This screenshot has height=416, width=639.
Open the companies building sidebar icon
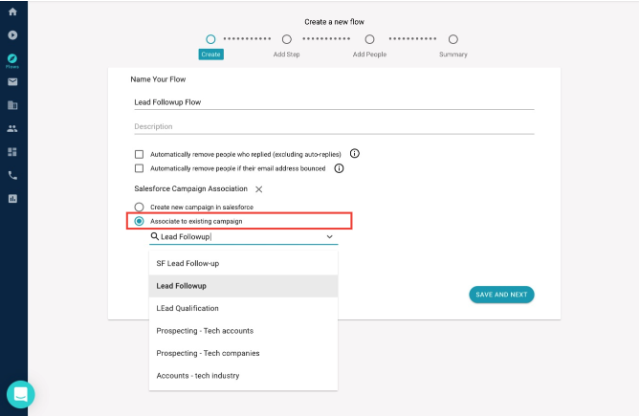tap(13, 105)
